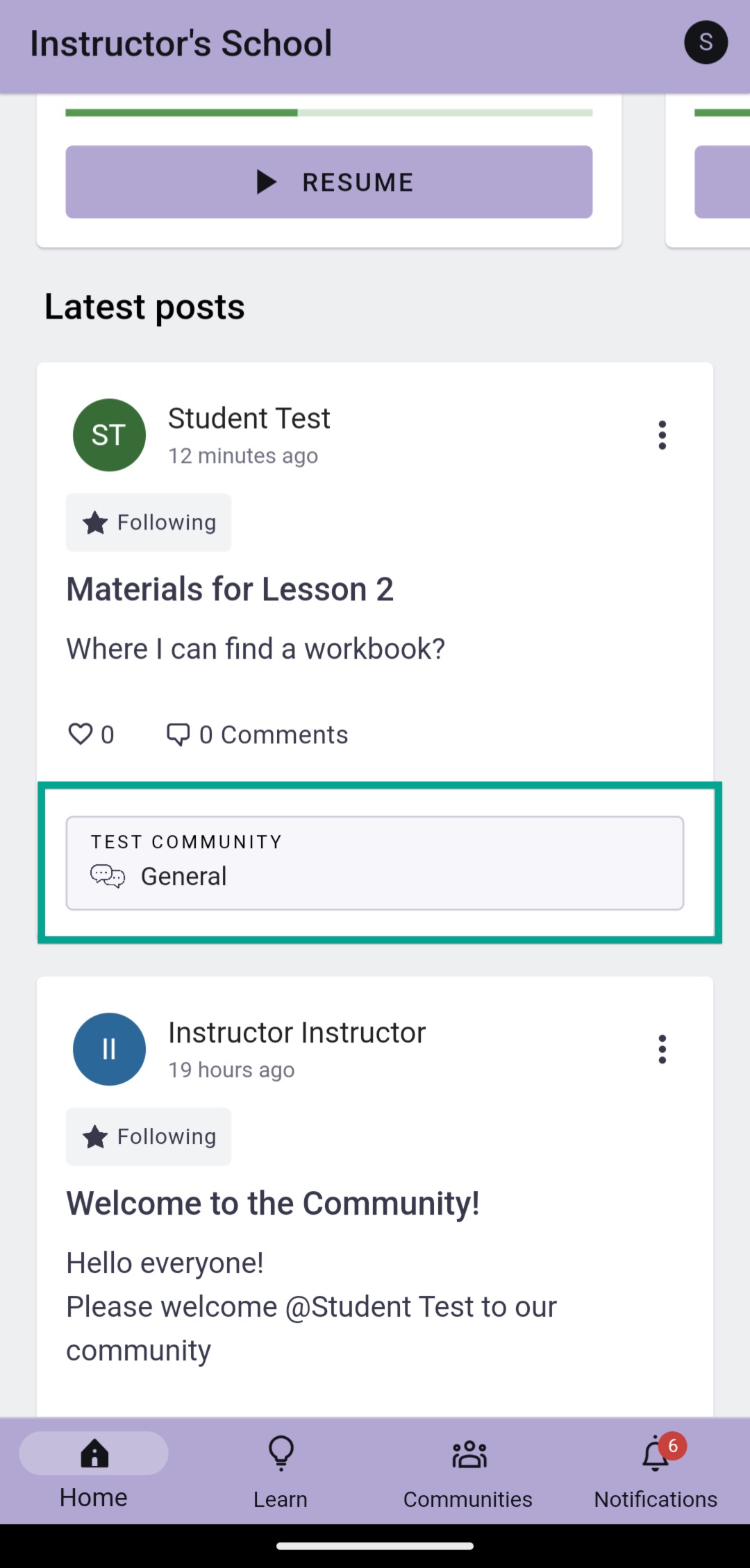Tap the II avatar of Instructor Instructor
Screen dimensions: 750x1568
[x=109, y=1049]
